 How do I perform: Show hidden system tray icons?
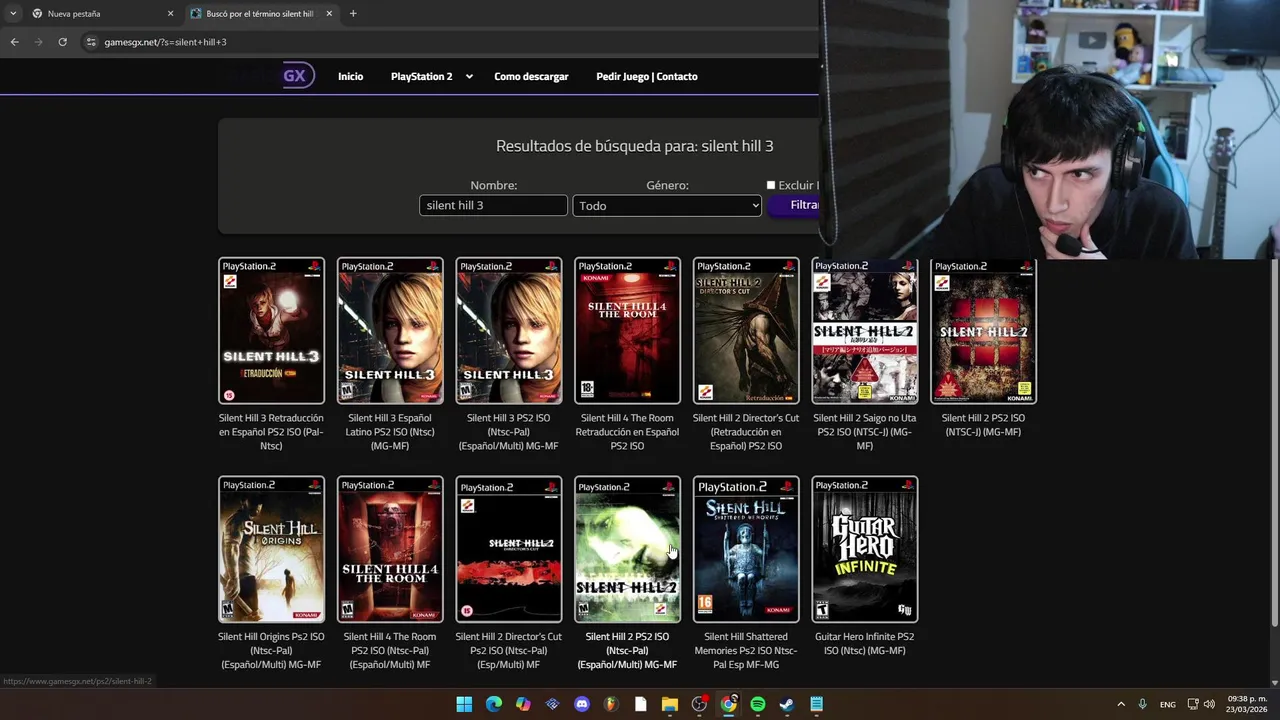(1121, 704)
